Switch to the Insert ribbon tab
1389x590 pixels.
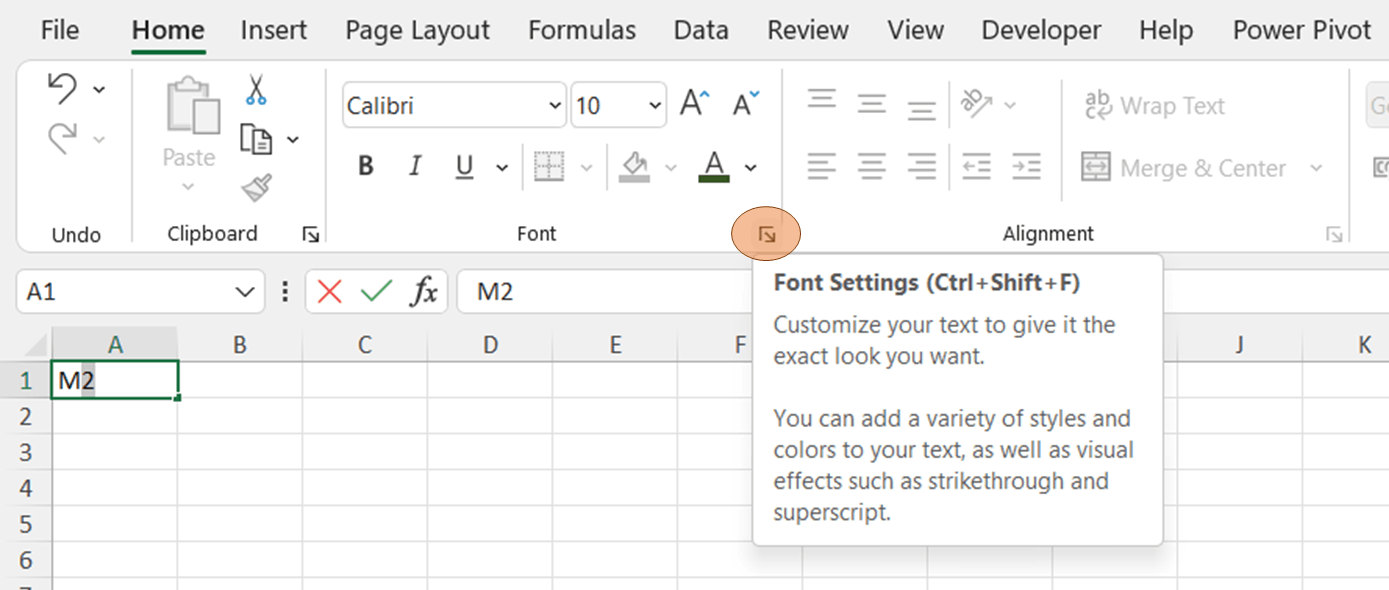(x=273, y=31)
